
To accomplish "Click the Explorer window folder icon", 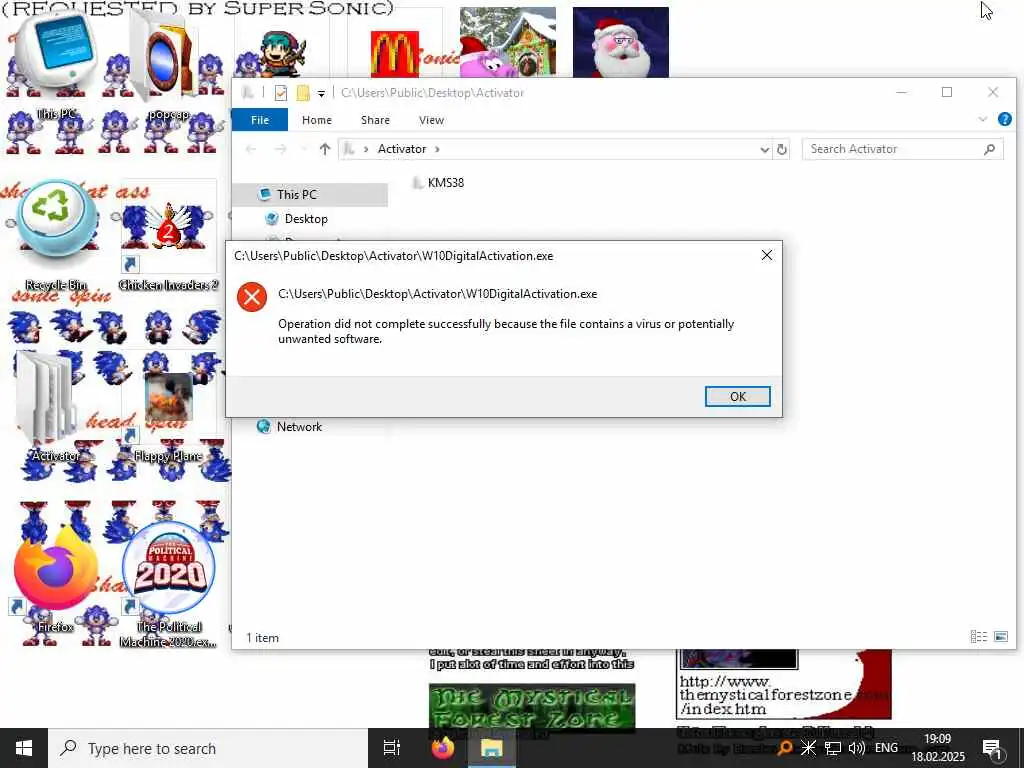I will click(248, 93).
